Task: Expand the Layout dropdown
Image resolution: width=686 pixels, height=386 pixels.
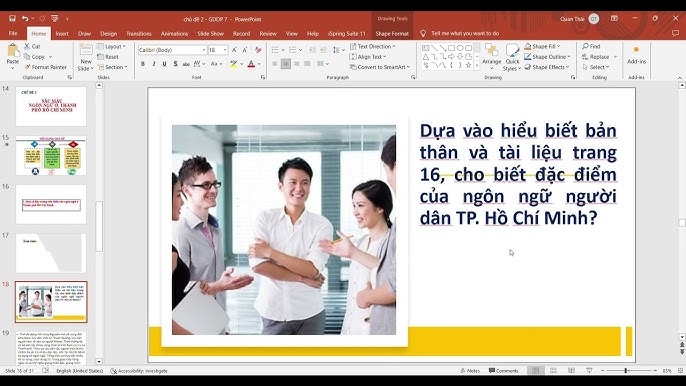Action: click(111, 46)
